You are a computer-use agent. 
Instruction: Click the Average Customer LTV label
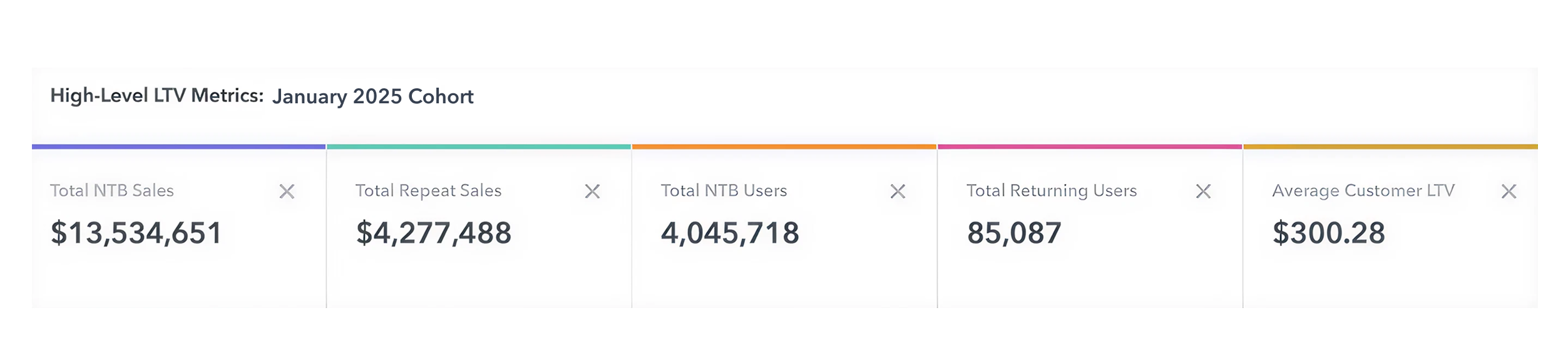pos(1363,191)
